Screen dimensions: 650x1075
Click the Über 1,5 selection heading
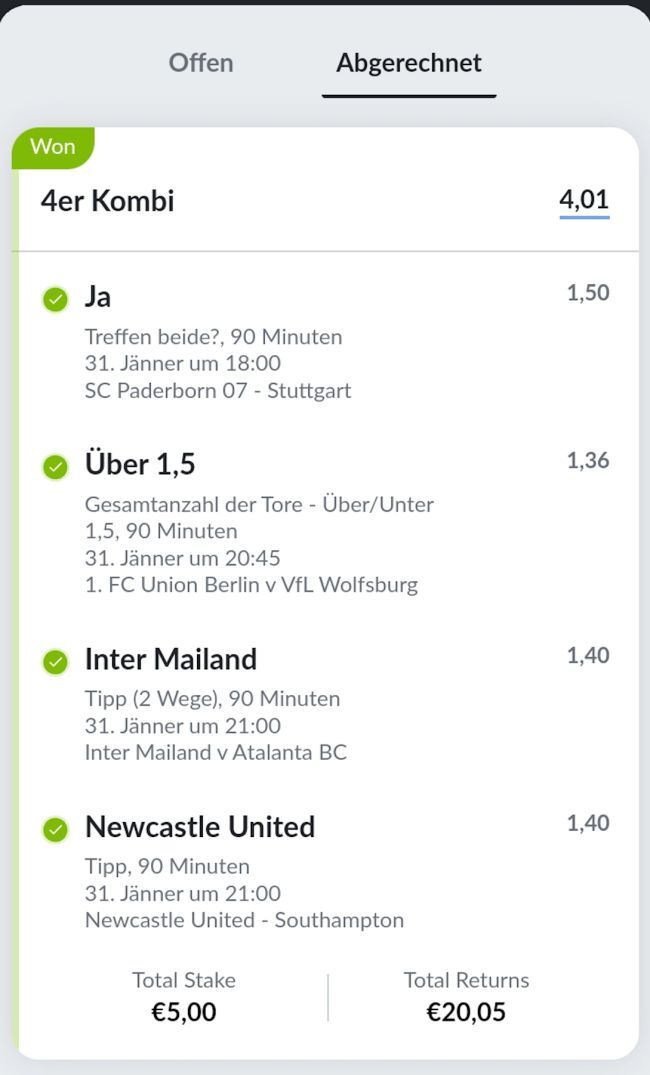[x=140, y=465]
